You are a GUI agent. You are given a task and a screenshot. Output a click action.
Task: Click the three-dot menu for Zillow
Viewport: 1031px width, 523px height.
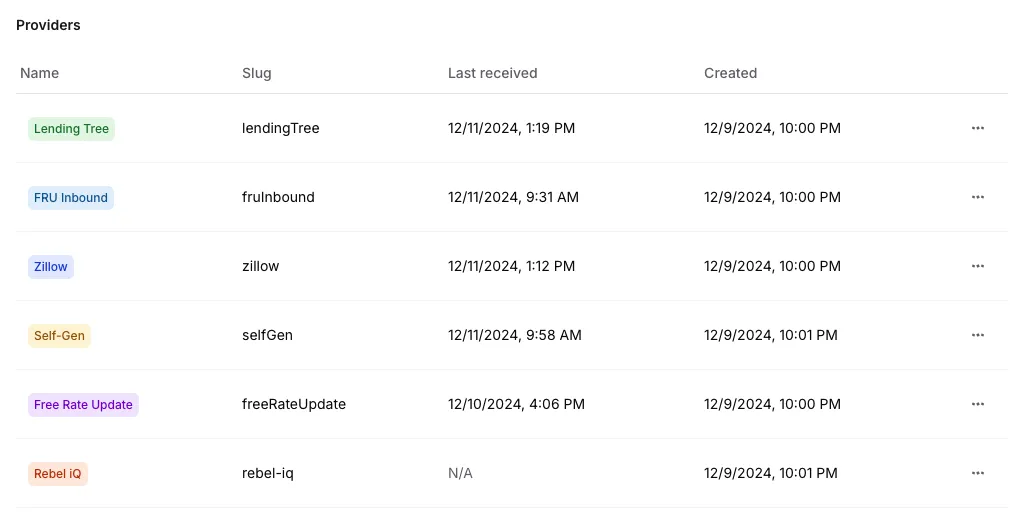(977, 266)
